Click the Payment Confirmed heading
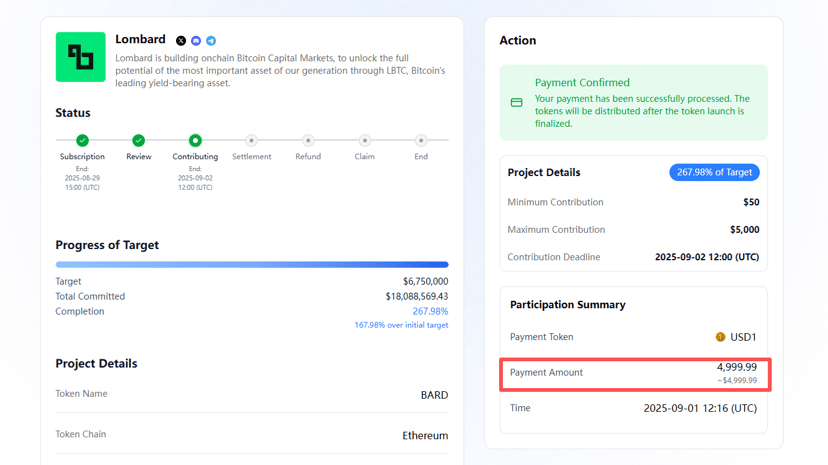The width and height of the screenshot is (828, 465). (582, 83)
